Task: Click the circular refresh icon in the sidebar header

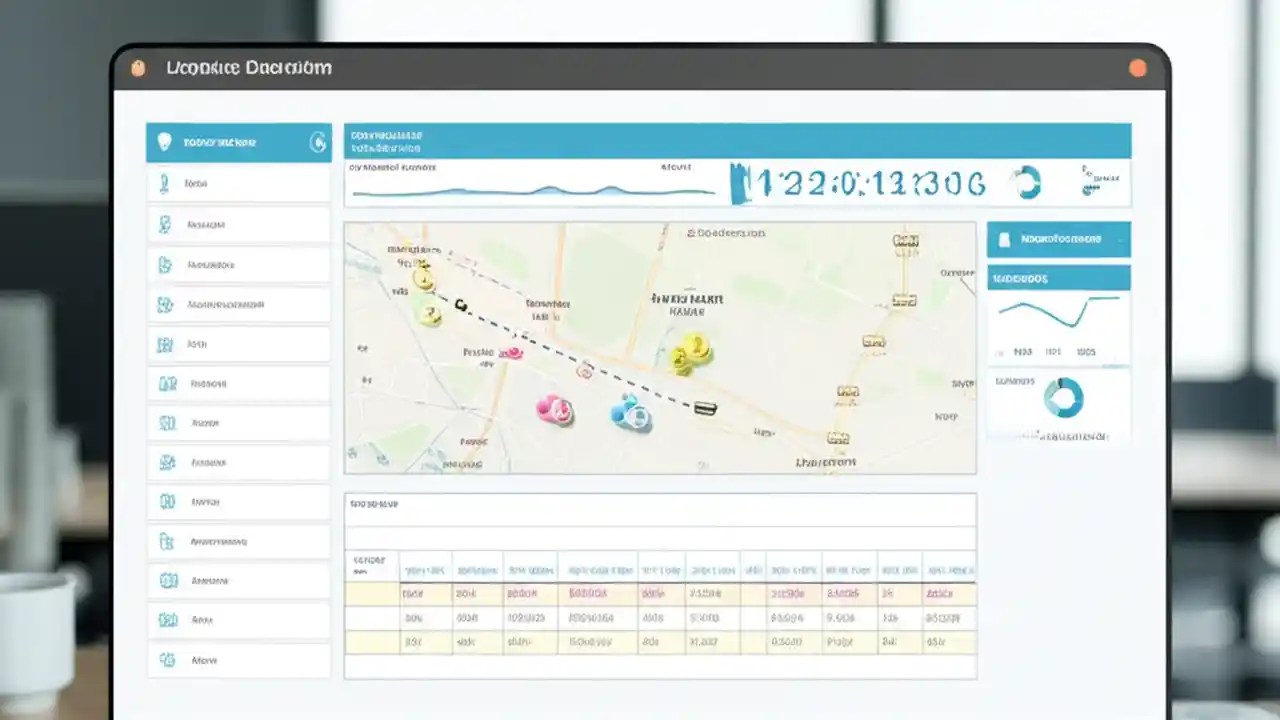Action: (x=318, y=143)
